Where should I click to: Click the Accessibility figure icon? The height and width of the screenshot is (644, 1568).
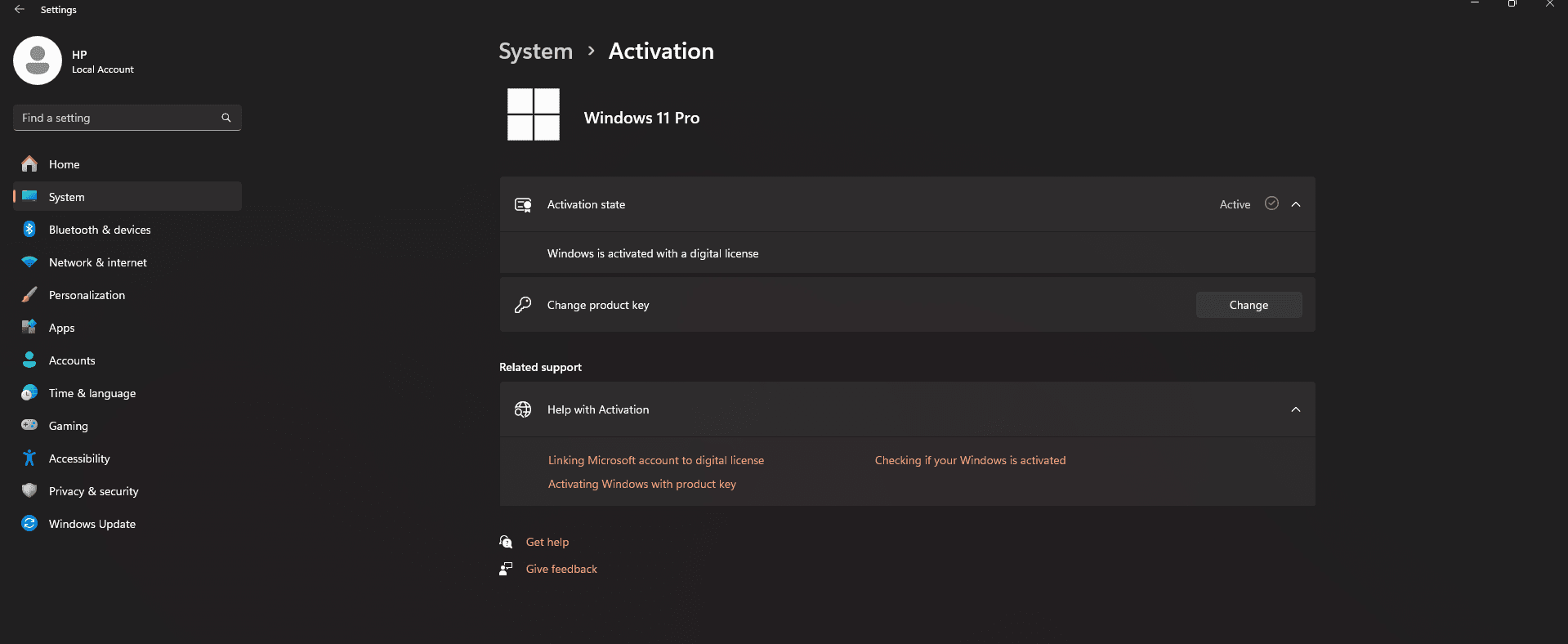click(x=29, y=458)
